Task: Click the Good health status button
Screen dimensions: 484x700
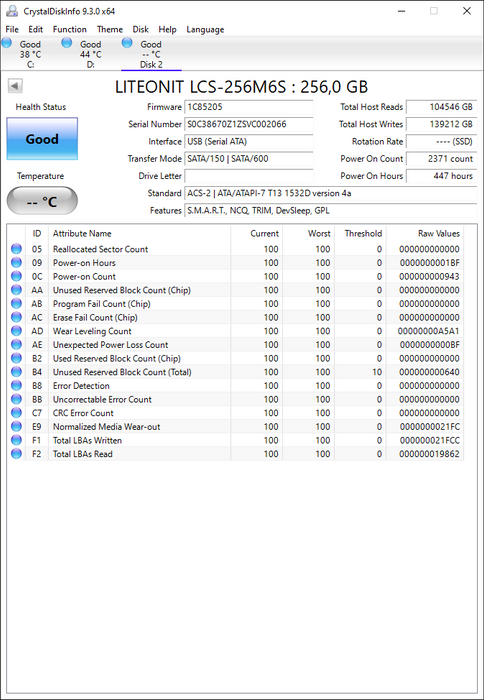Action: coord(42,139)
